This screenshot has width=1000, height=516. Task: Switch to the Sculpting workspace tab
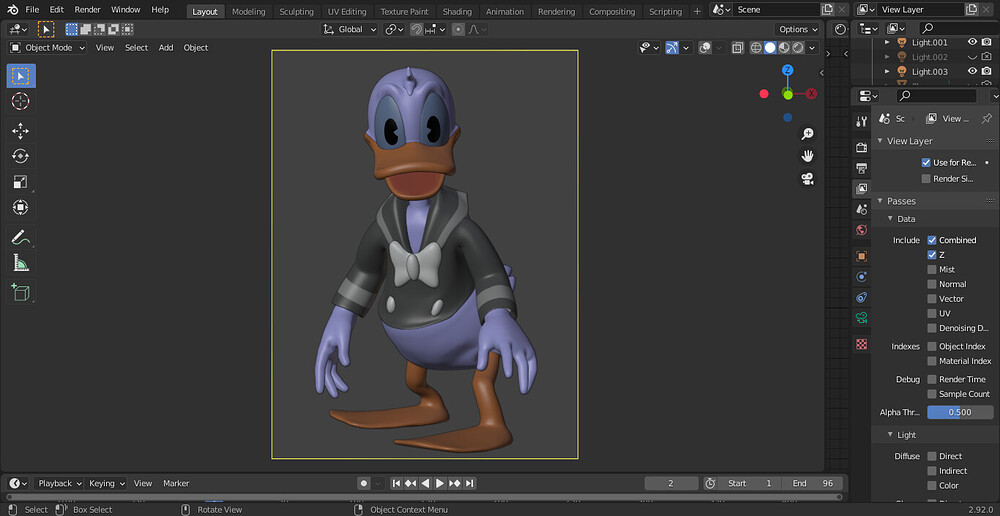(297, 11)
